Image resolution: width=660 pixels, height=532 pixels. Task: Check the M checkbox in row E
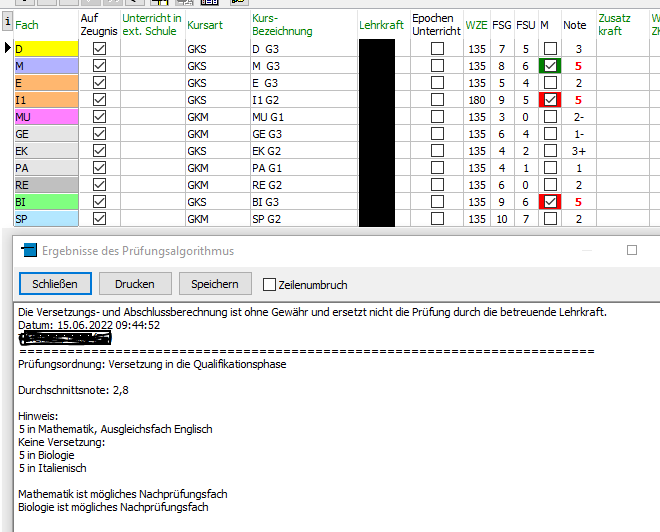[x=550, y=83]
